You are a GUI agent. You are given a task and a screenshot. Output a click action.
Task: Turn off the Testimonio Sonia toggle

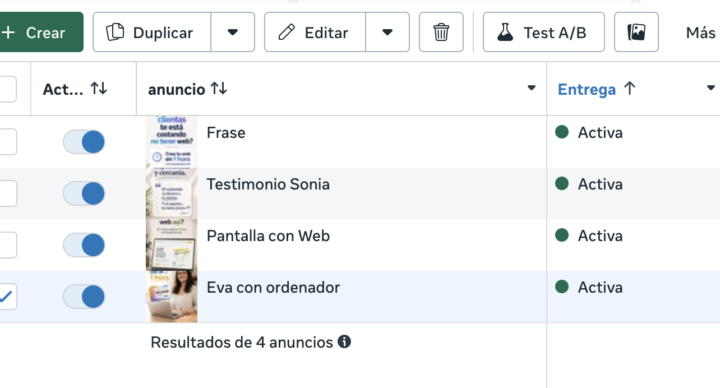click(x=84, y=193)
